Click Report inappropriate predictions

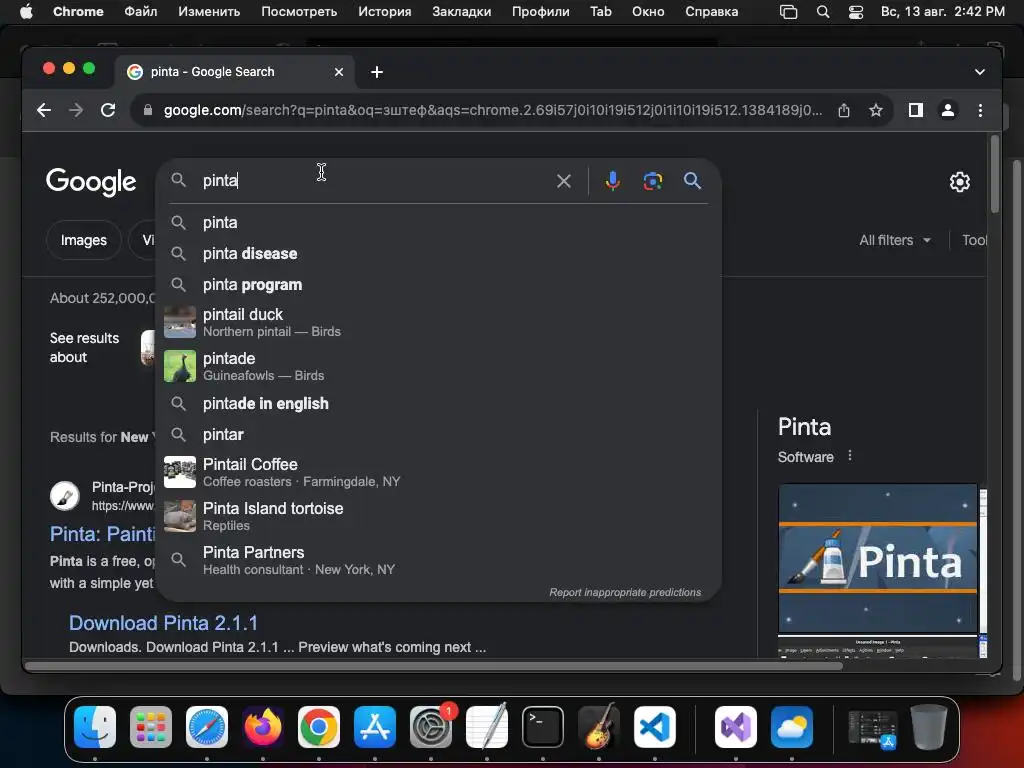pos(625,592)
